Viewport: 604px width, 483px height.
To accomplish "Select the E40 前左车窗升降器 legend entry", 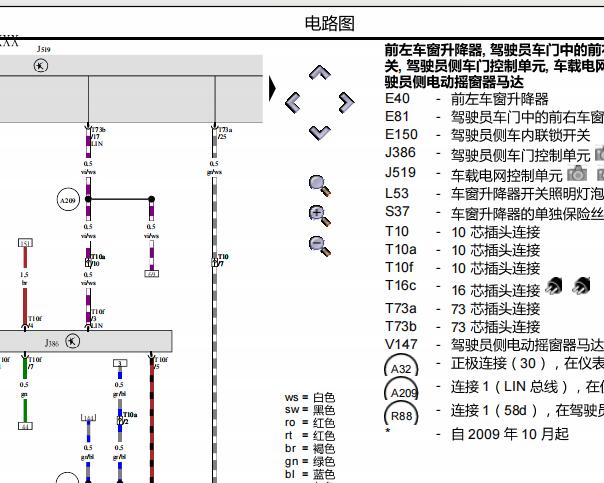I will [x=466, y=99].
